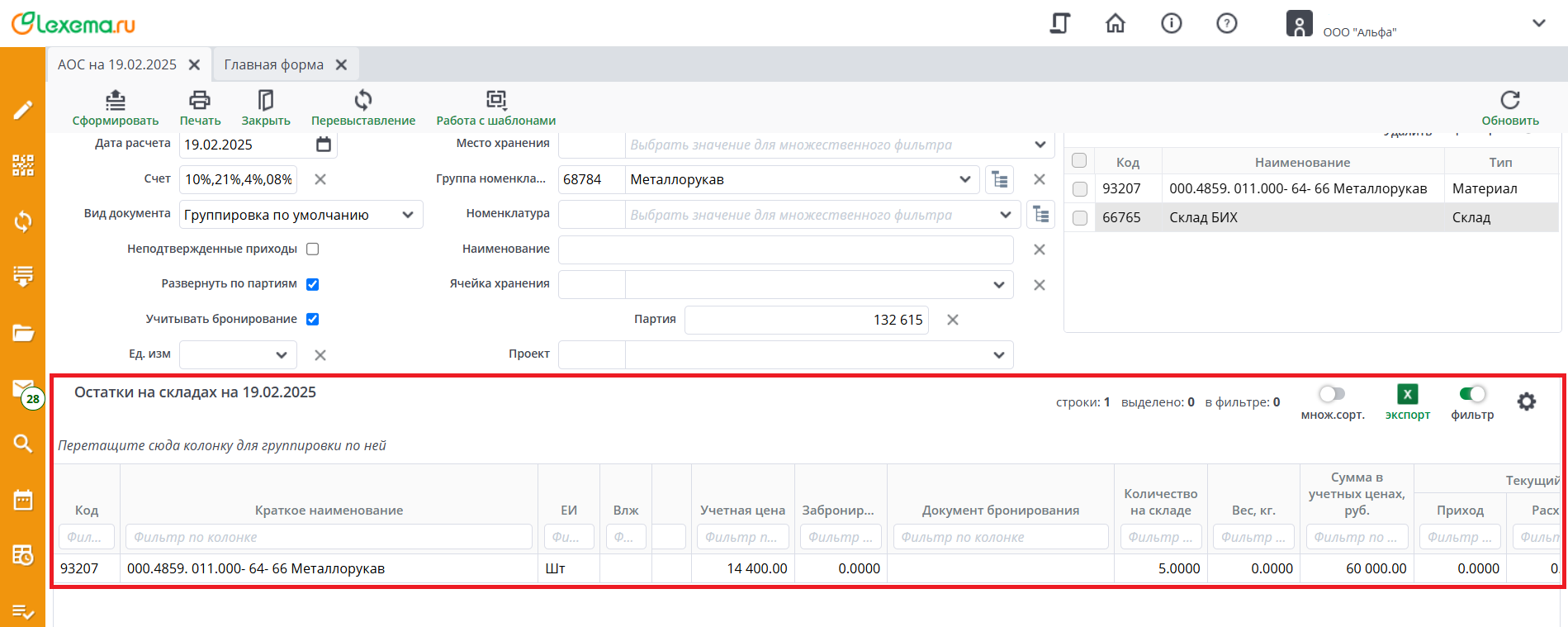The image size is (1568, 627).
Task: Open grid settings gear icon
Action: (1526, 401)
